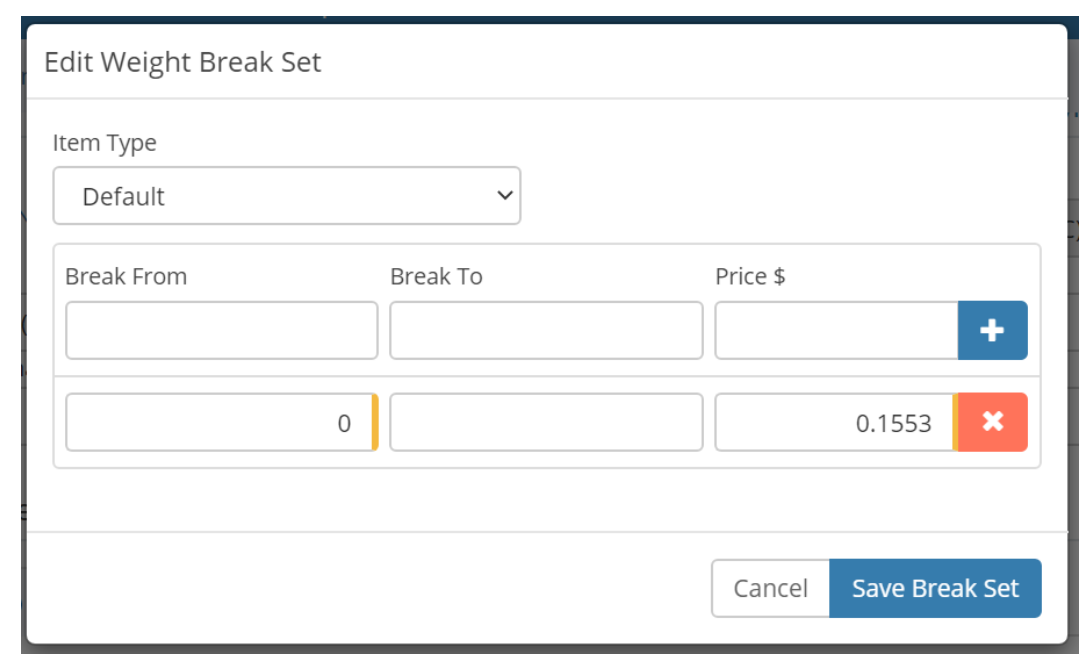Viewport: 1090px width, 662px height.
Task: Click the chevron arrow on the Item Type select
Action: (504, 196)
